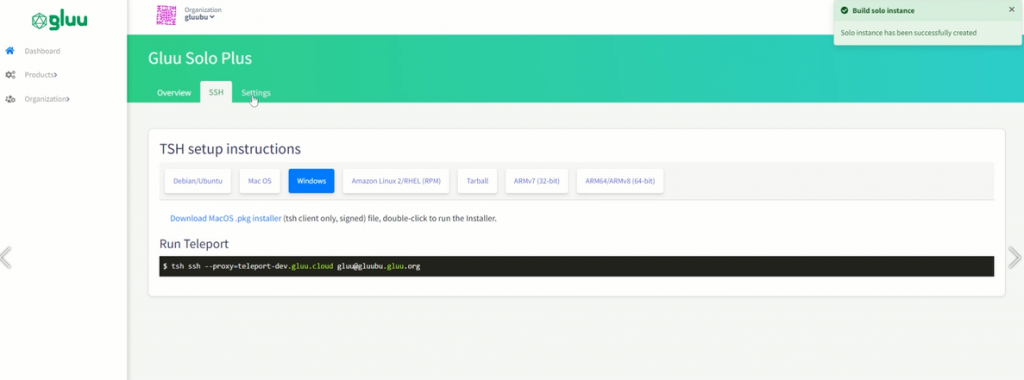Click the pink organization avatar image
Screen dimensions: 1024x380
pos(167,15)
